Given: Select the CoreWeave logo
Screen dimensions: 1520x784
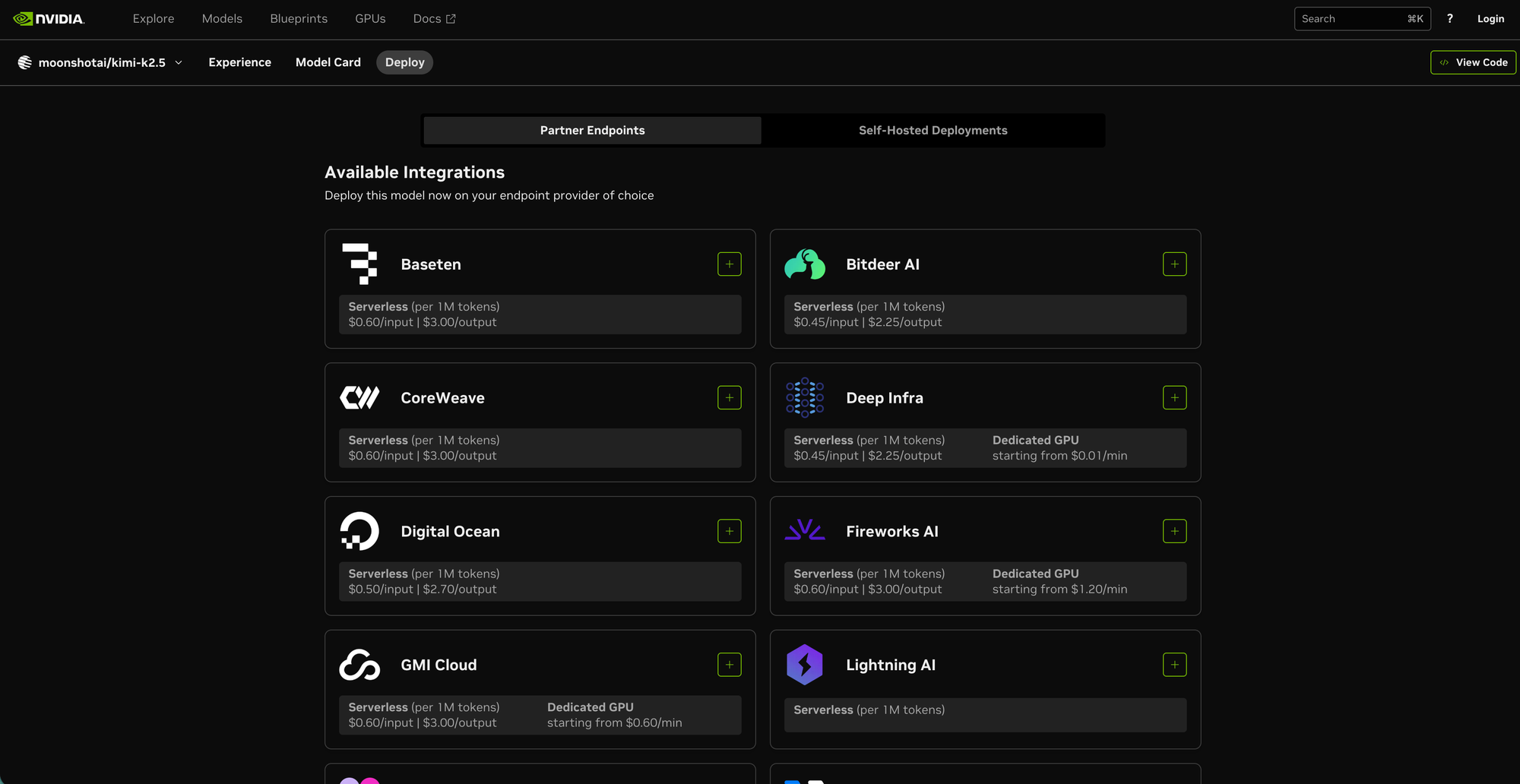Looking at the screenshot, I should 360,397.
